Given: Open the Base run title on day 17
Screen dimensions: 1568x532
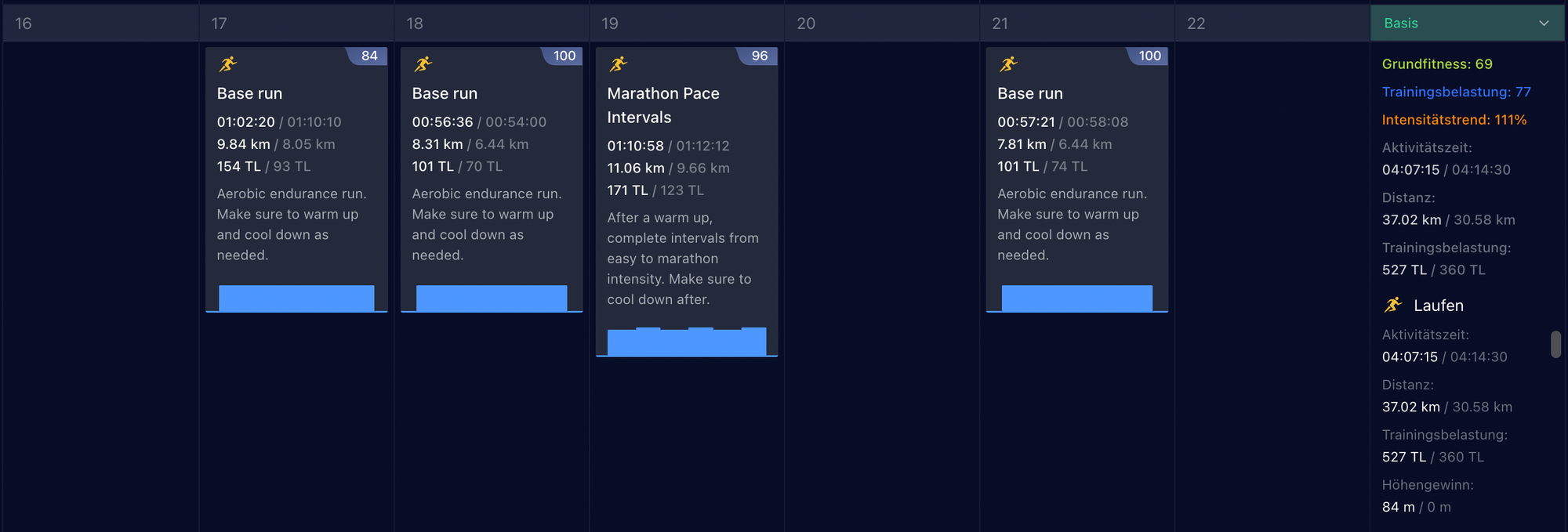Looking at the screenshot, I should click(249, 93).
